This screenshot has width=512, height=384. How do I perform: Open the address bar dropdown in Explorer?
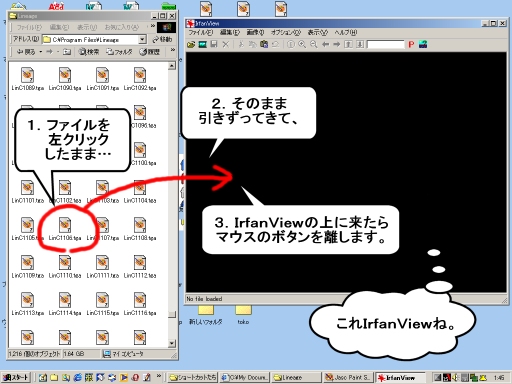pyautogui.click(x=142, y=39)
